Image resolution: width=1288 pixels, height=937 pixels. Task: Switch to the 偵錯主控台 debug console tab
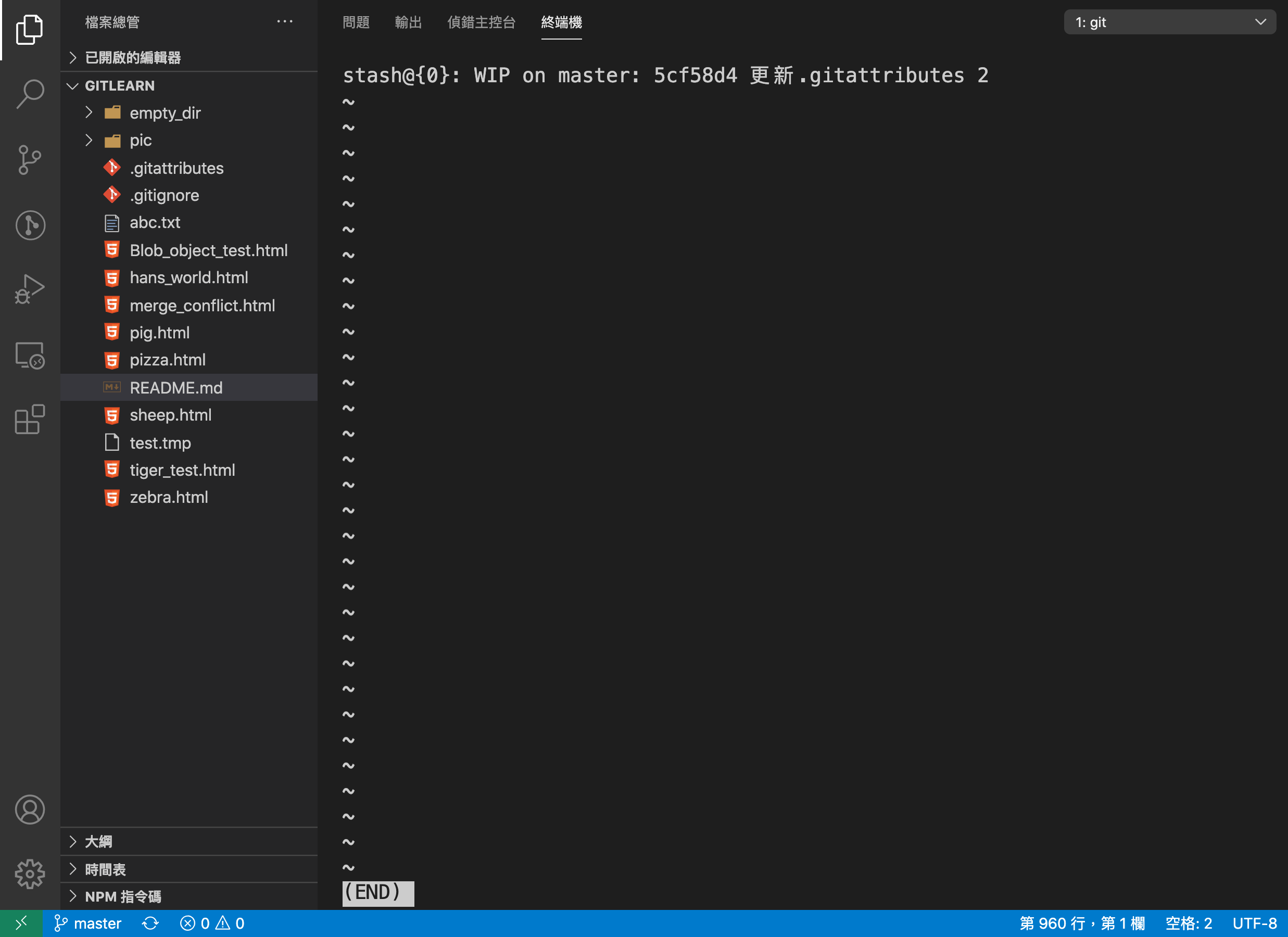click(x=481, y=22)
